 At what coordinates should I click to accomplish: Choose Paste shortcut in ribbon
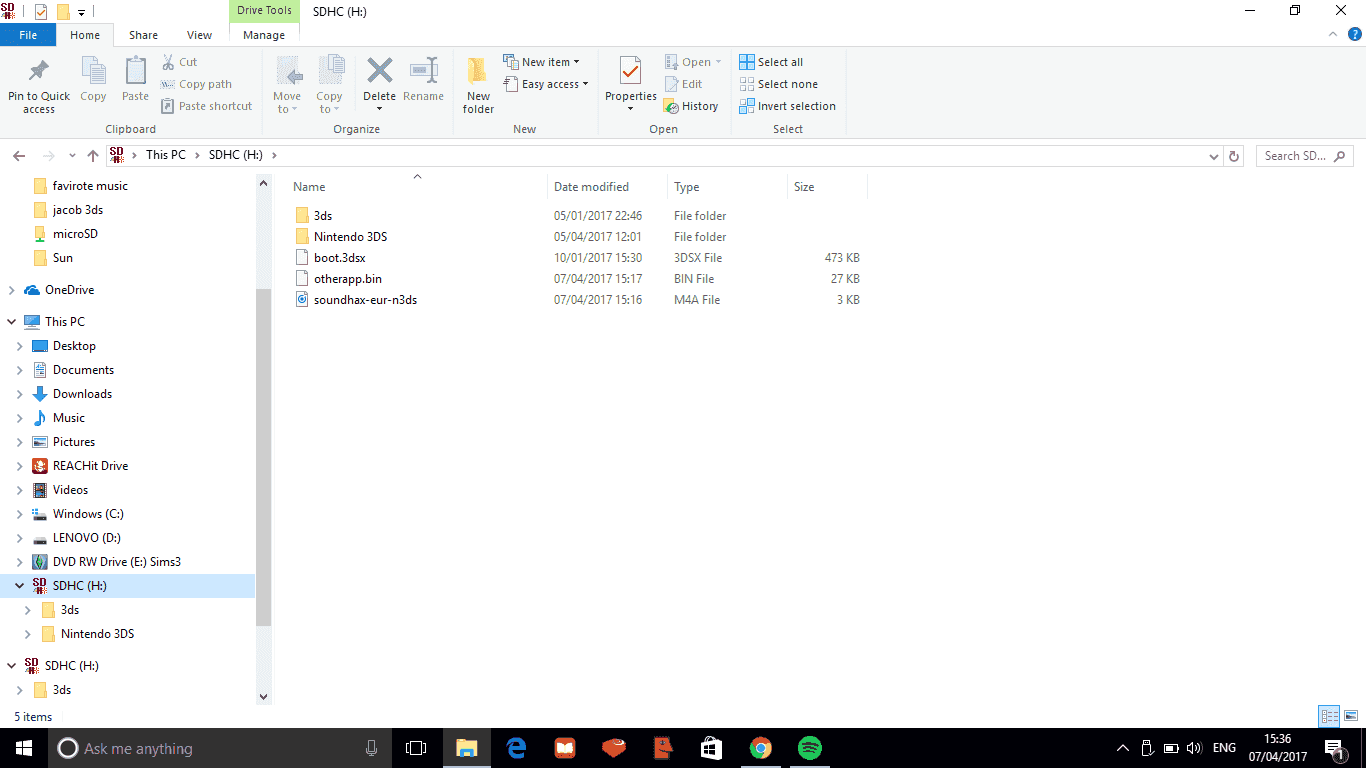(206, 106)
